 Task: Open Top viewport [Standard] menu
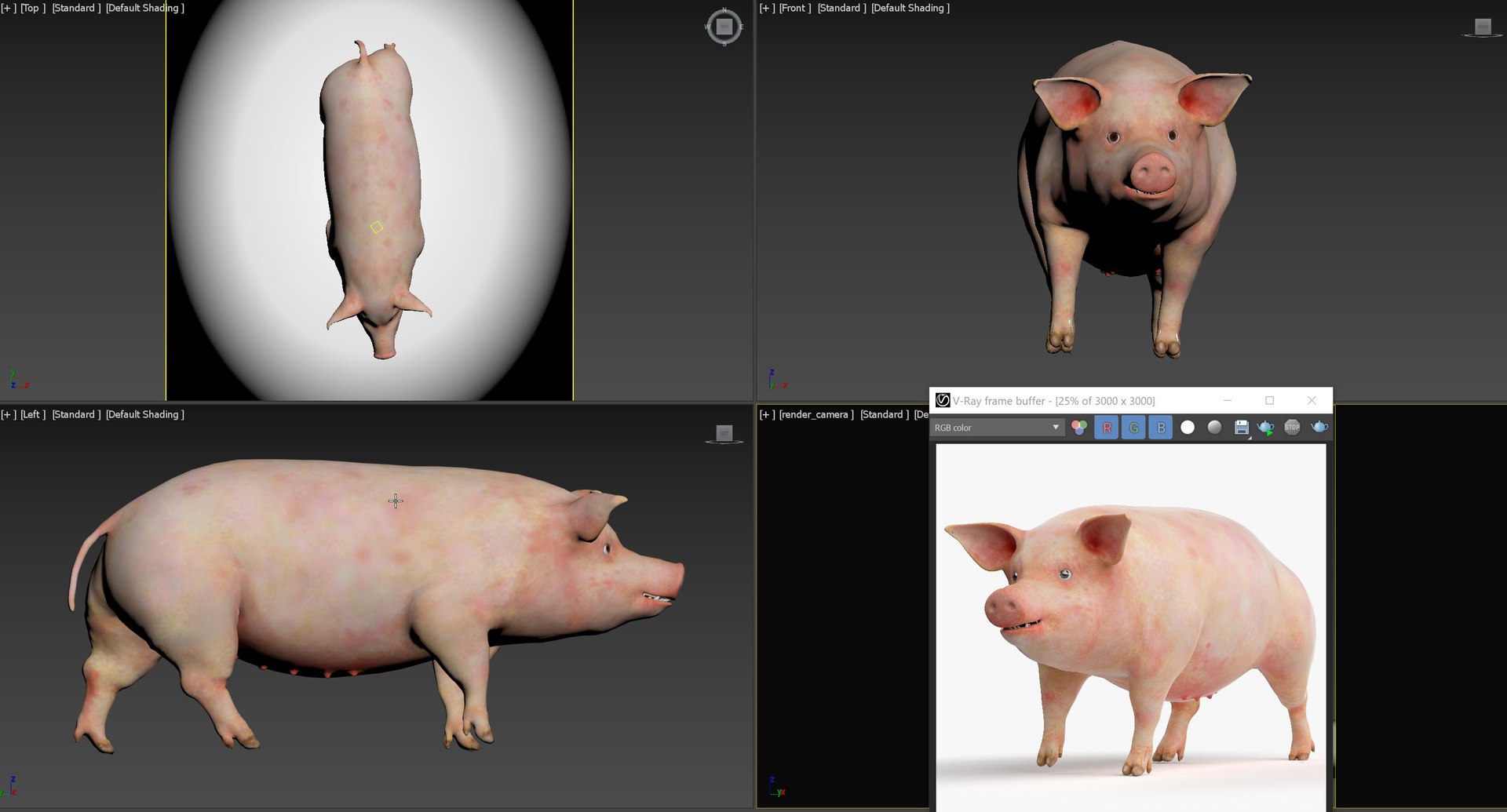76,8
